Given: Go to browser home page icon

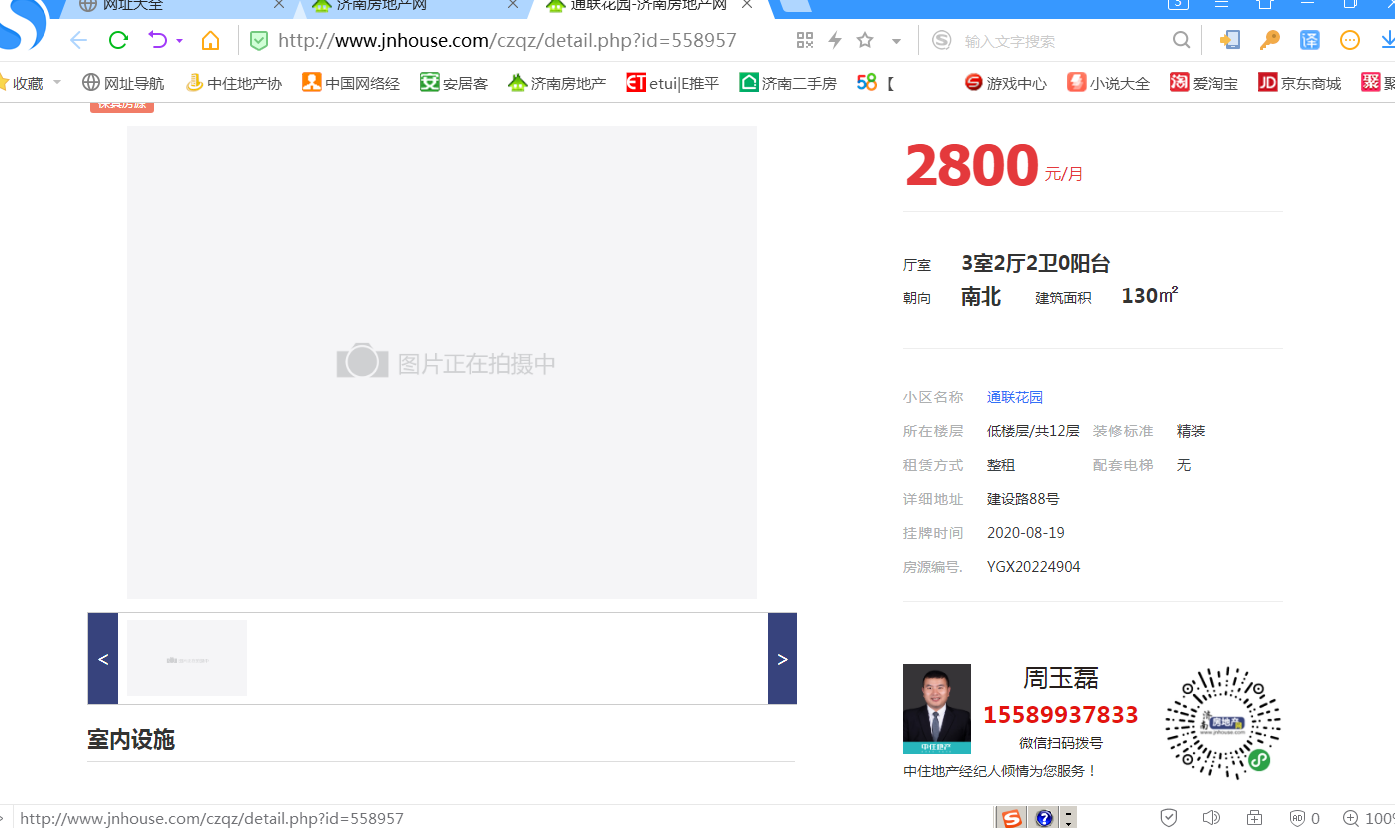Looking at the screenshot, I should point(210,41).
